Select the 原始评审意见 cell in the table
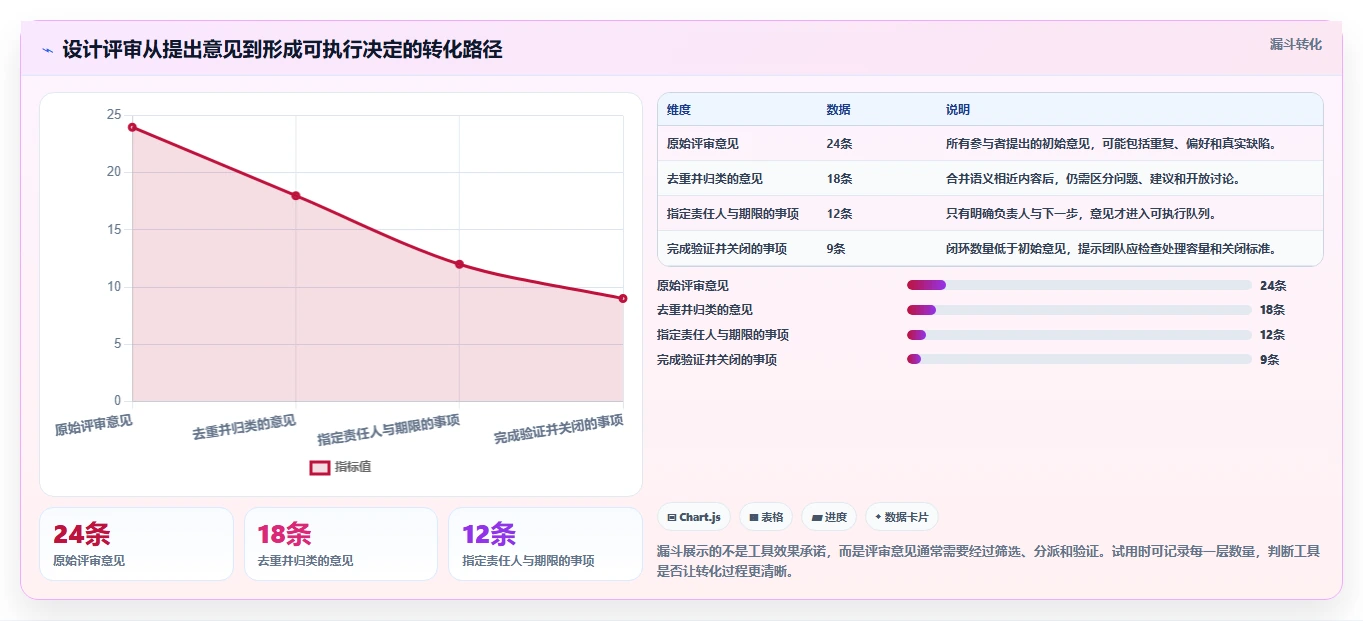The height and width of the screenshot is (621, 1363). 703,144
